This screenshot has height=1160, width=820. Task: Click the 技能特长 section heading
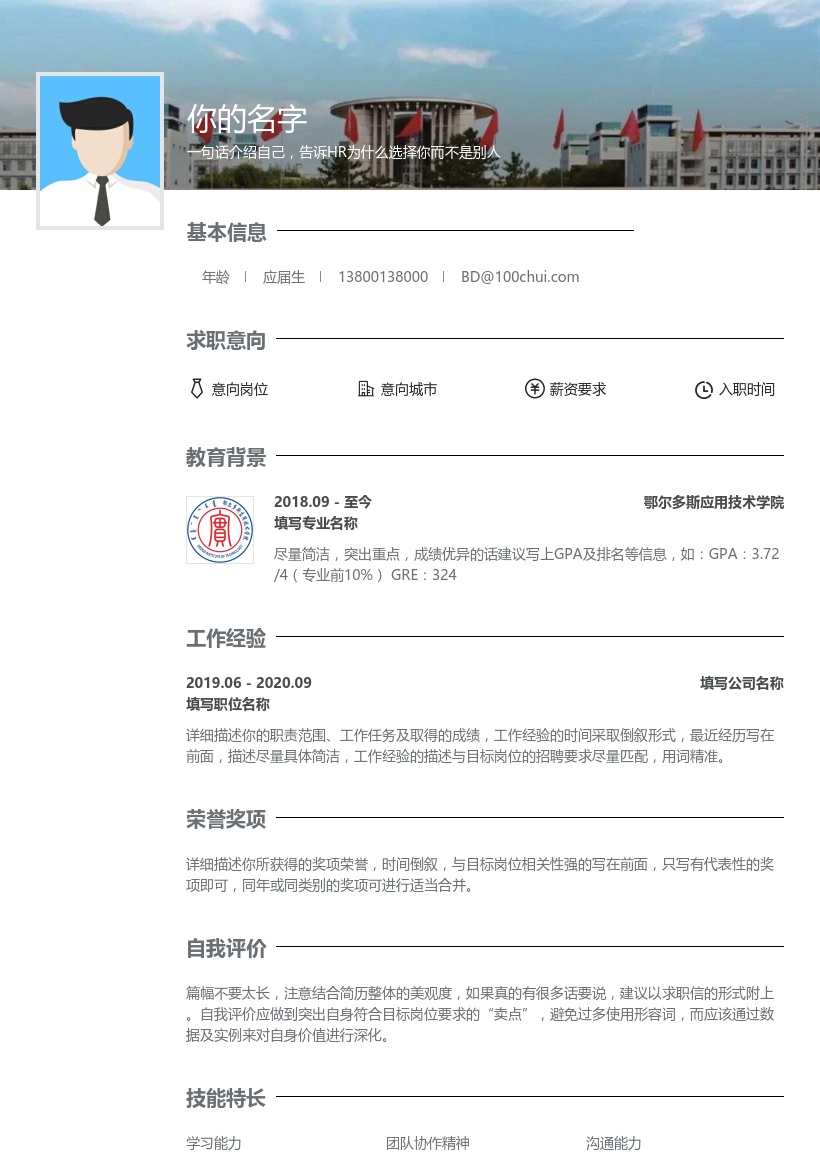coord(226,1098)
